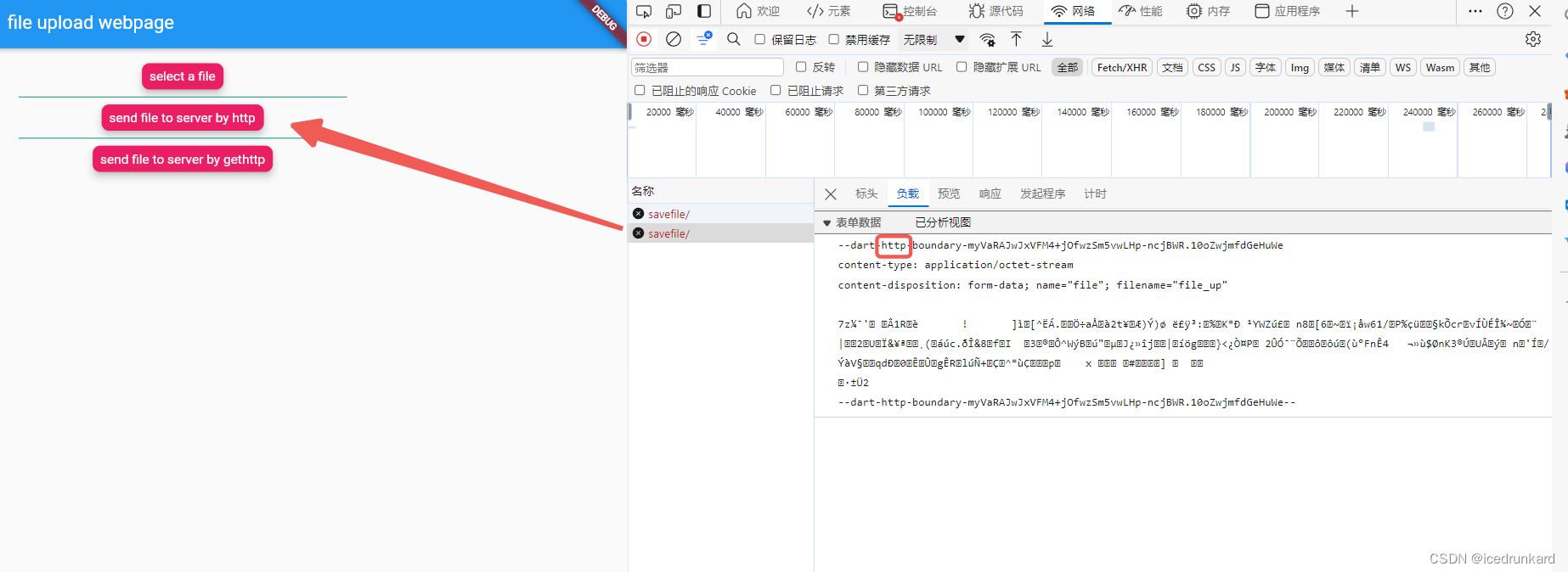
Task: Open the 无限制 throttling dropdown
Action: (x=933, y=39)
